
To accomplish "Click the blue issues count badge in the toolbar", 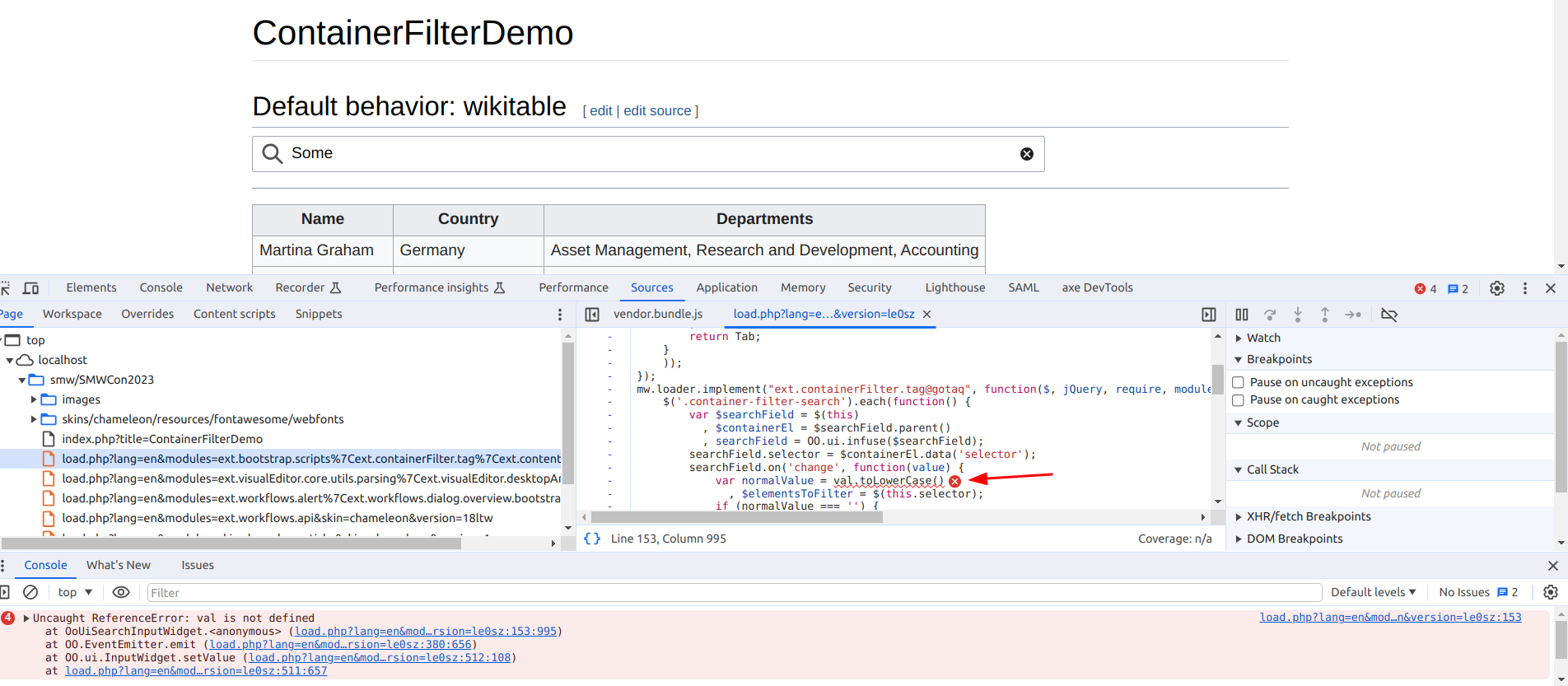I will pos(1458,289).
